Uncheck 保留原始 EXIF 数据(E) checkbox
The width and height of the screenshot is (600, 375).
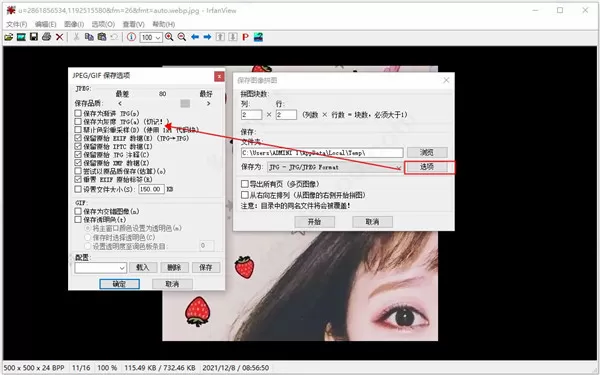(78, 138)
